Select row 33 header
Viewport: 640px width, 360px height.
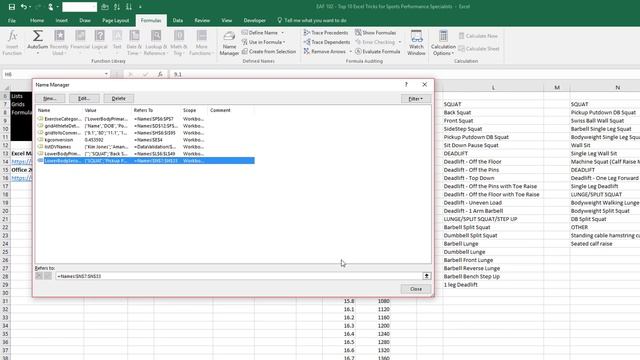point(5,318)
